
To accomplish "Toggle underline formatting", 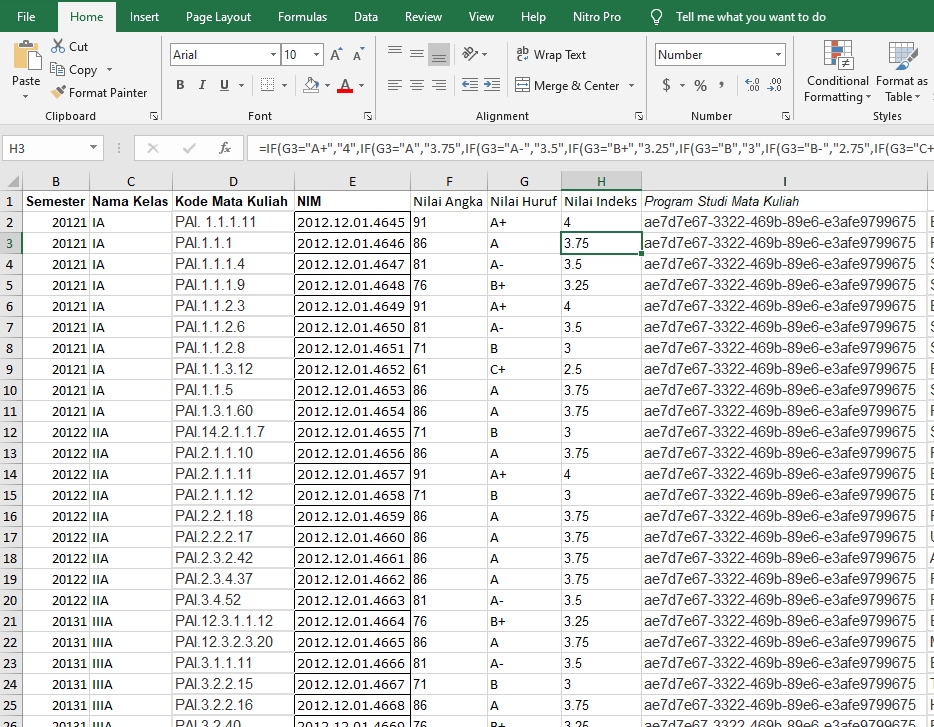I will [x=225, y=85].
